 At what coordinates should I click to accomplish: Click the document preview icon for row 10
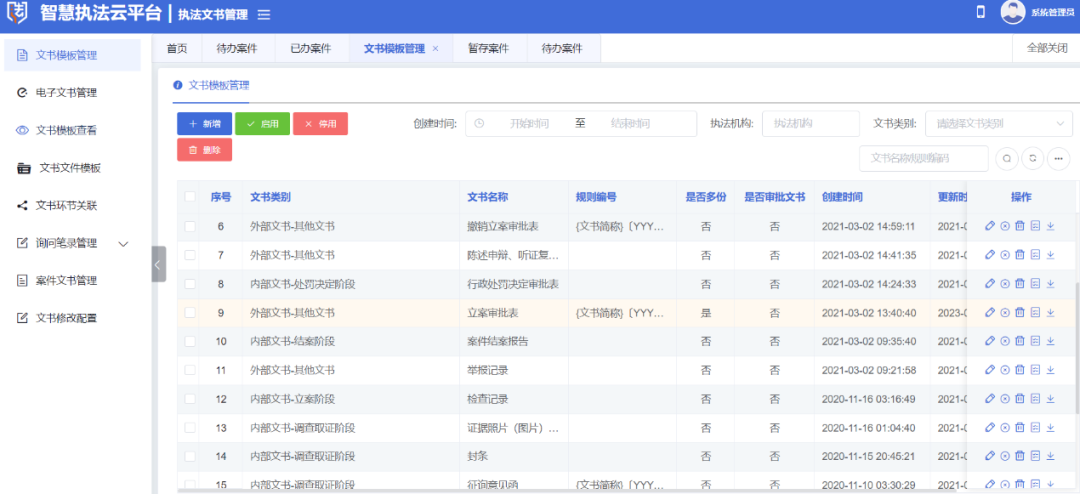pyautogui.click(x=1035, y=342)
